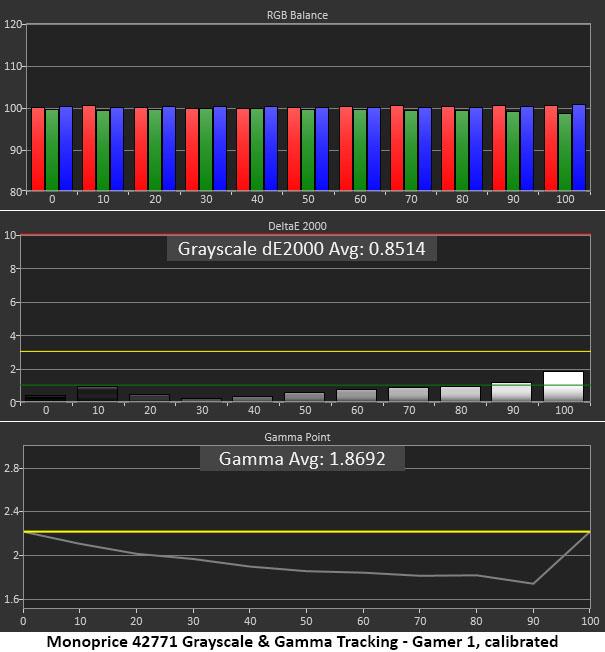The width and height of the screenshot is (605, 652).
Task: Select the Gamma Avg: 1.8692 label
Action: (302, 458)
